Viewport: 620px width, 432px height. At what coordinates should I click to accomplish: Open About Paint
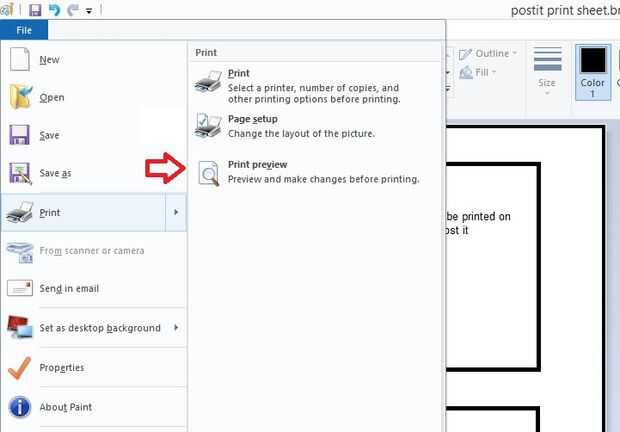click(x=94, y=407)
